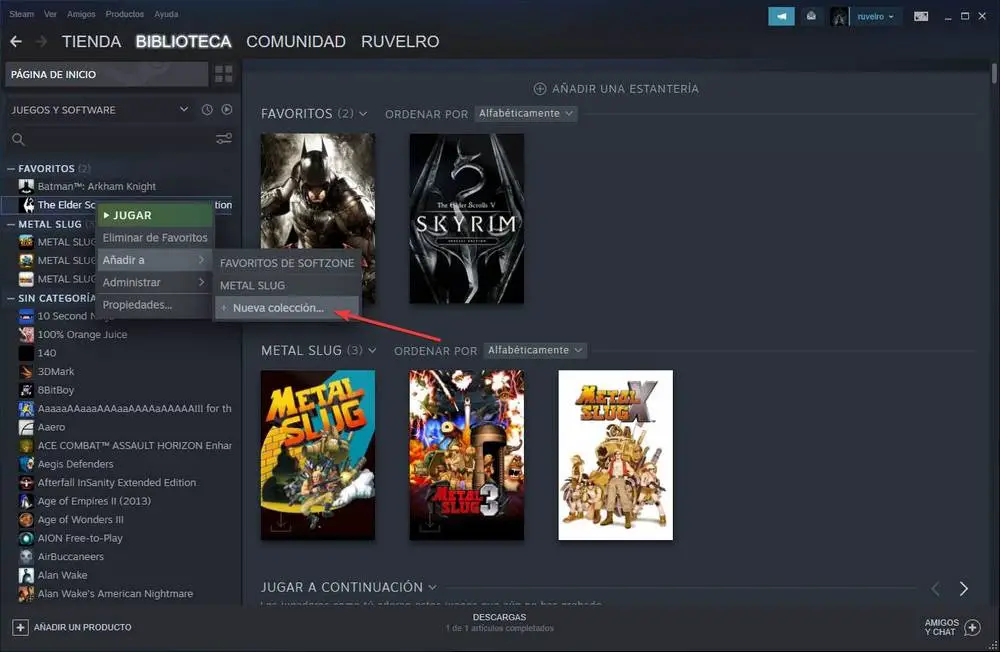
Task: Show ready-to-play games only icon
Action: [x=227, y=110]
